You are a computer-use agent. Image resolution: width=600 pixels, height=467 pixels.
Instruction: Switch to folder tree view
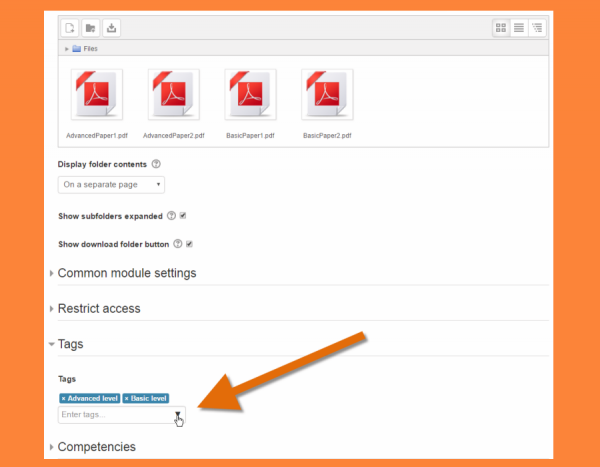[537, 28]
